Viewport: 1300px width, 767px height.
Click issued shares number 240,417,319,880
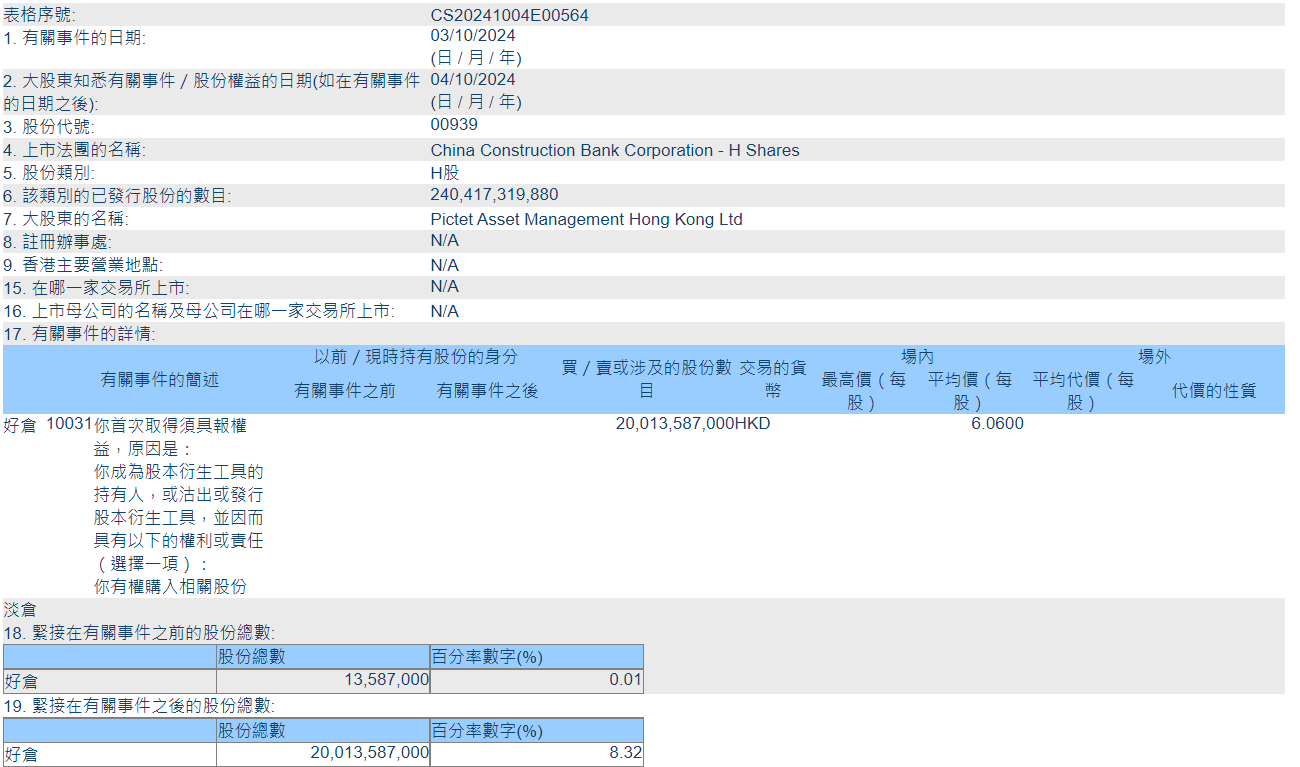(495, 195)
